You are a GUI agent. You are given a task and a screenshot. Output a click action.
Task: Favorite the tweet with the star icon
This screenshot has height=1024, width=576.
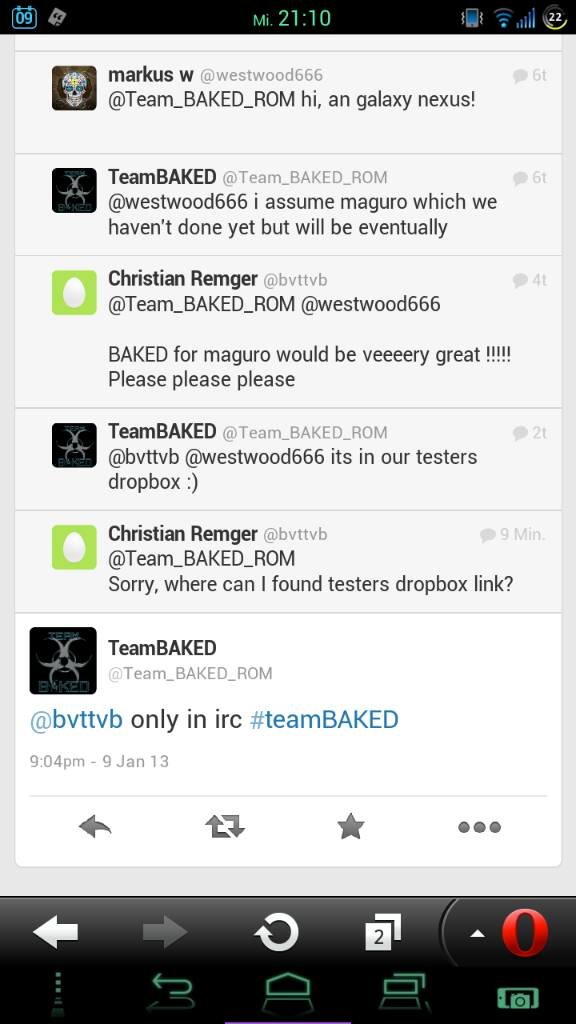[x=351, y=826]
